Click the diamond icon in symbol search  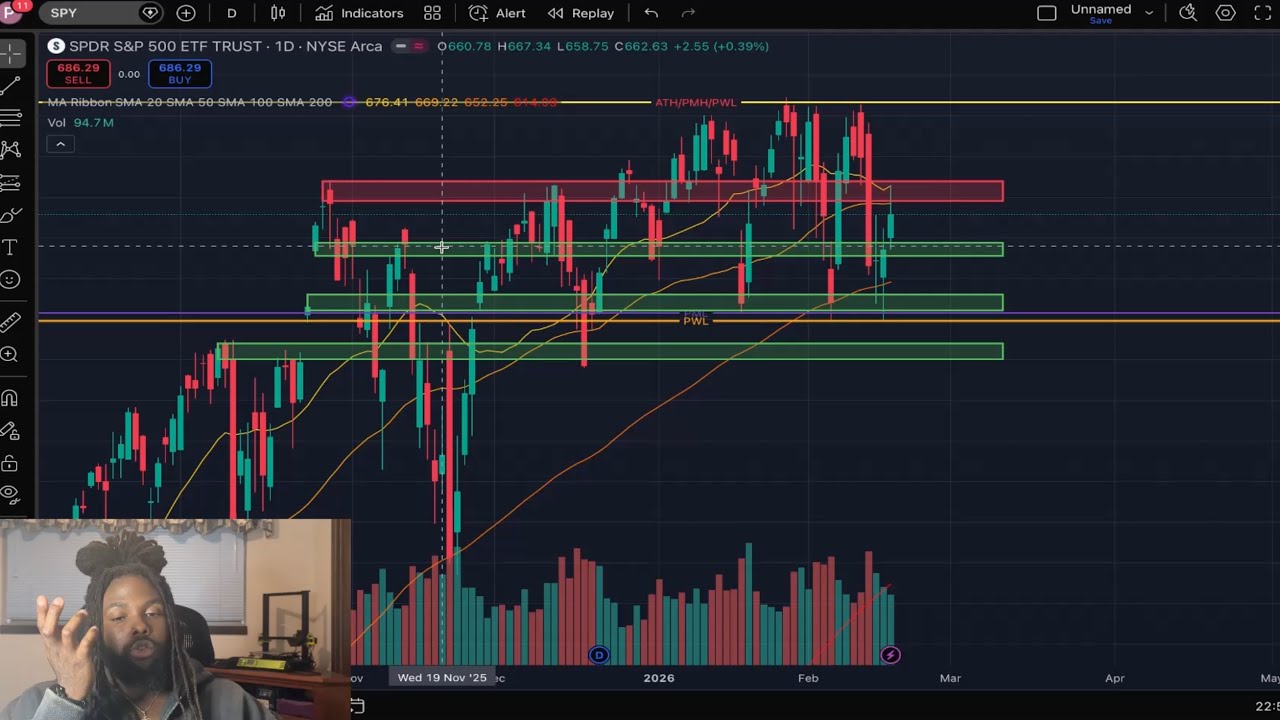click(150, 13)
